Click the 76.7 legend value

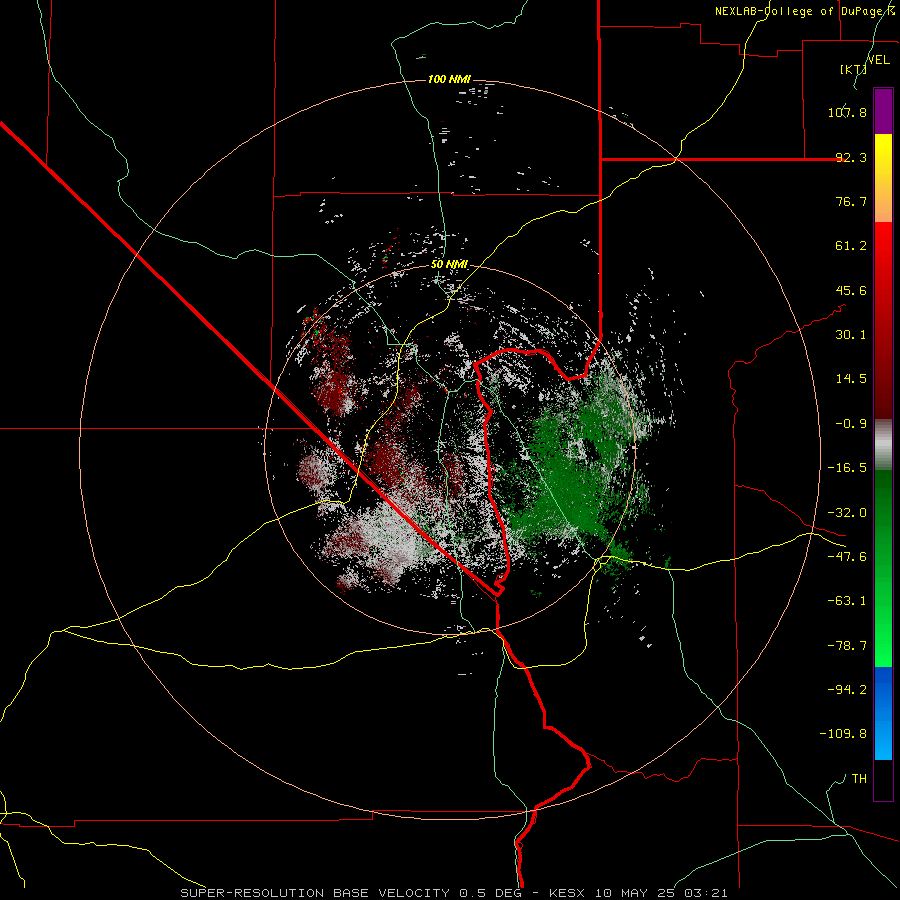click(851, 201)
